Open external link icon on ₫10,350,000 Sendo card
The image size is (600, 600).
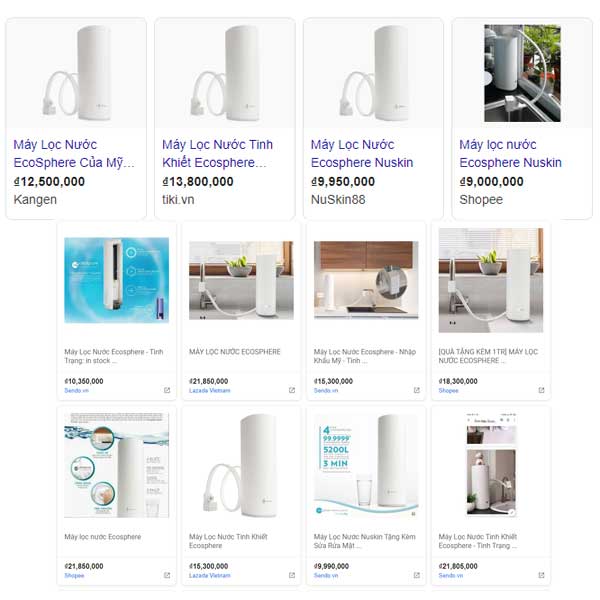pyautogui.click(x=167, y=390)
